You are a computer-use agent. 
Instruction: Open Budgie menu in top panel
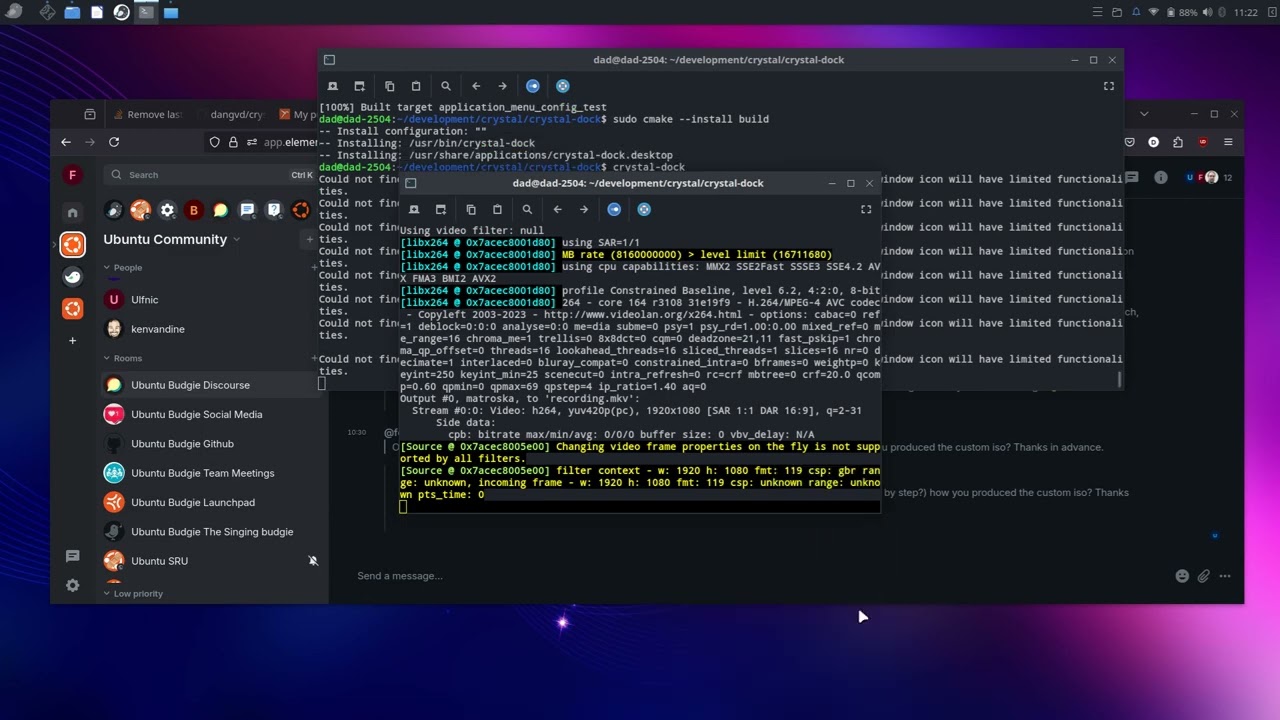coord(14,12)
